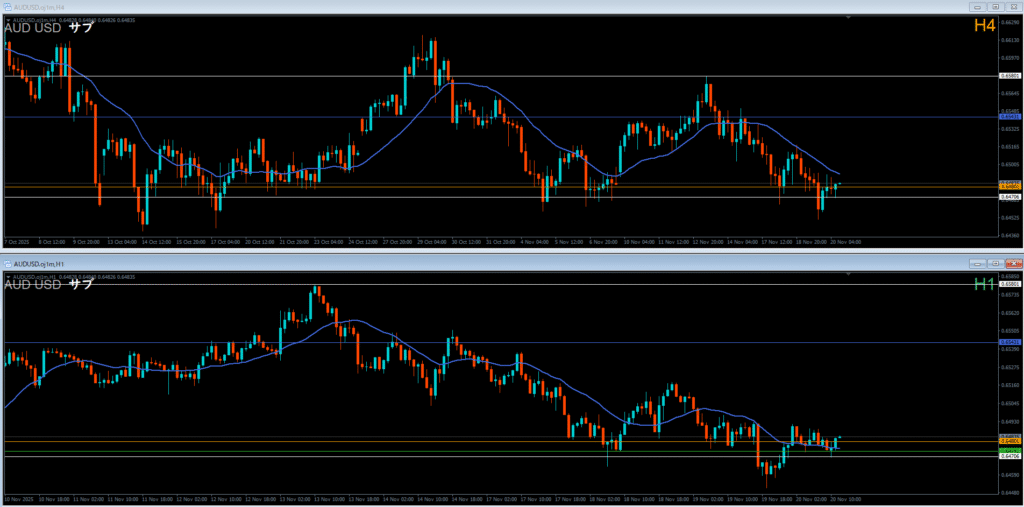
Task: Select the white 0.65801 price tag in the H1 chart
Action: [1010, 284]
